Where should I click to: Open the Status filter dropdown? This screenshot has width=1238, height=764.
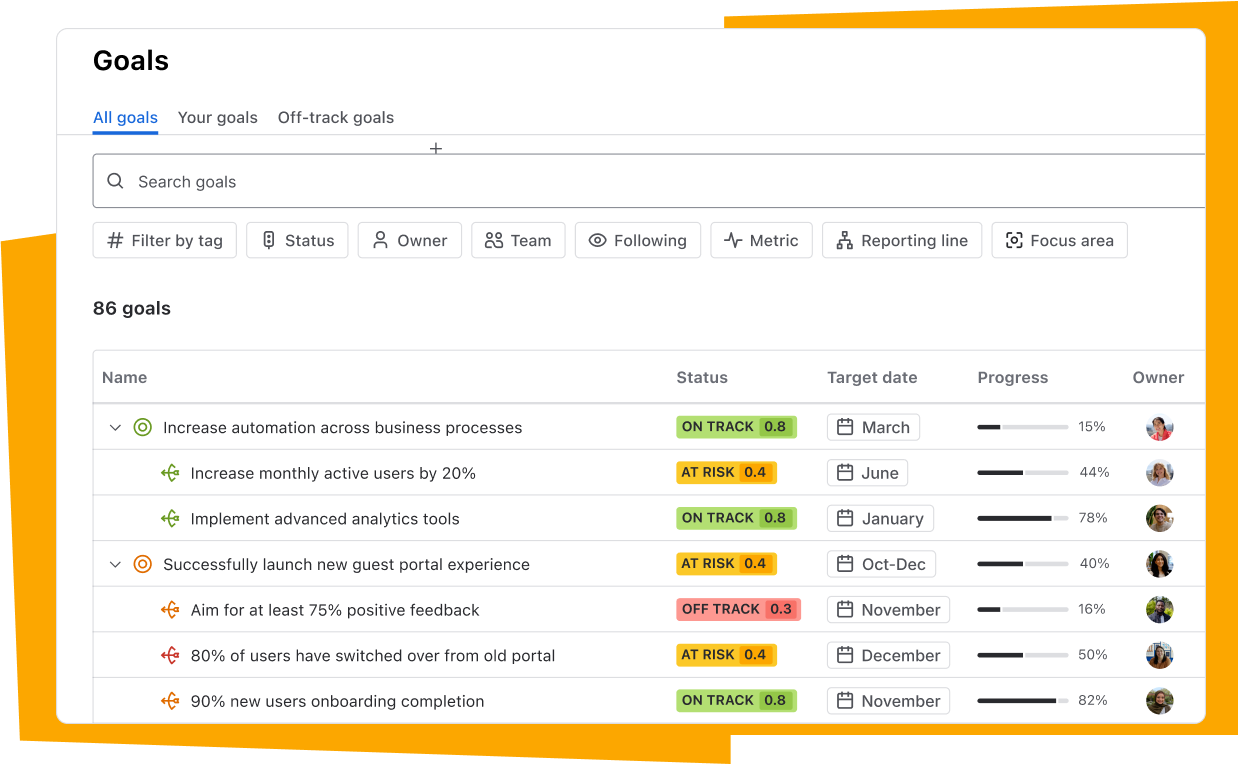[297, 241]
